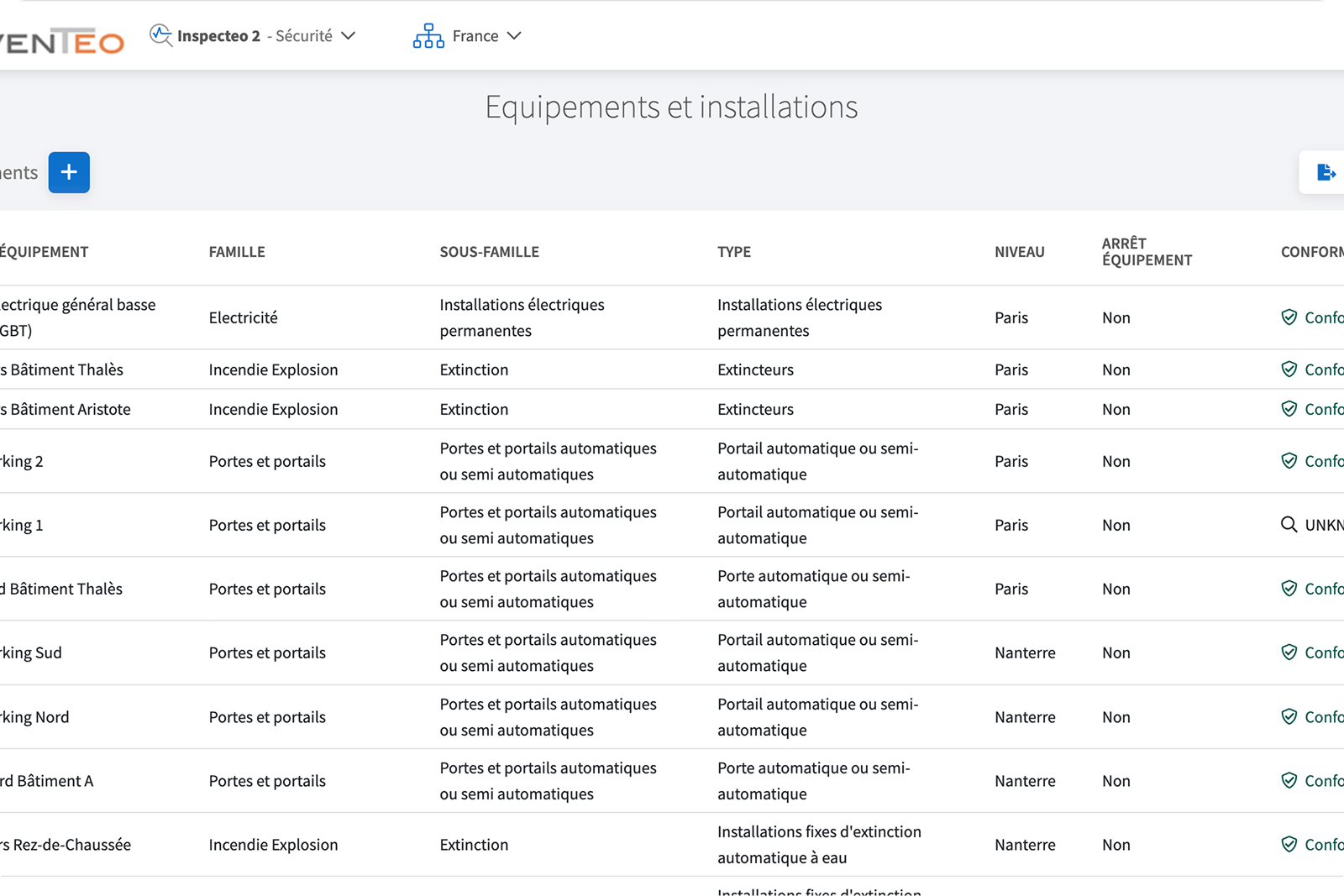
Task: Click the Rez-de-Chaussée equipment name
Action: [x=66, y=845]
